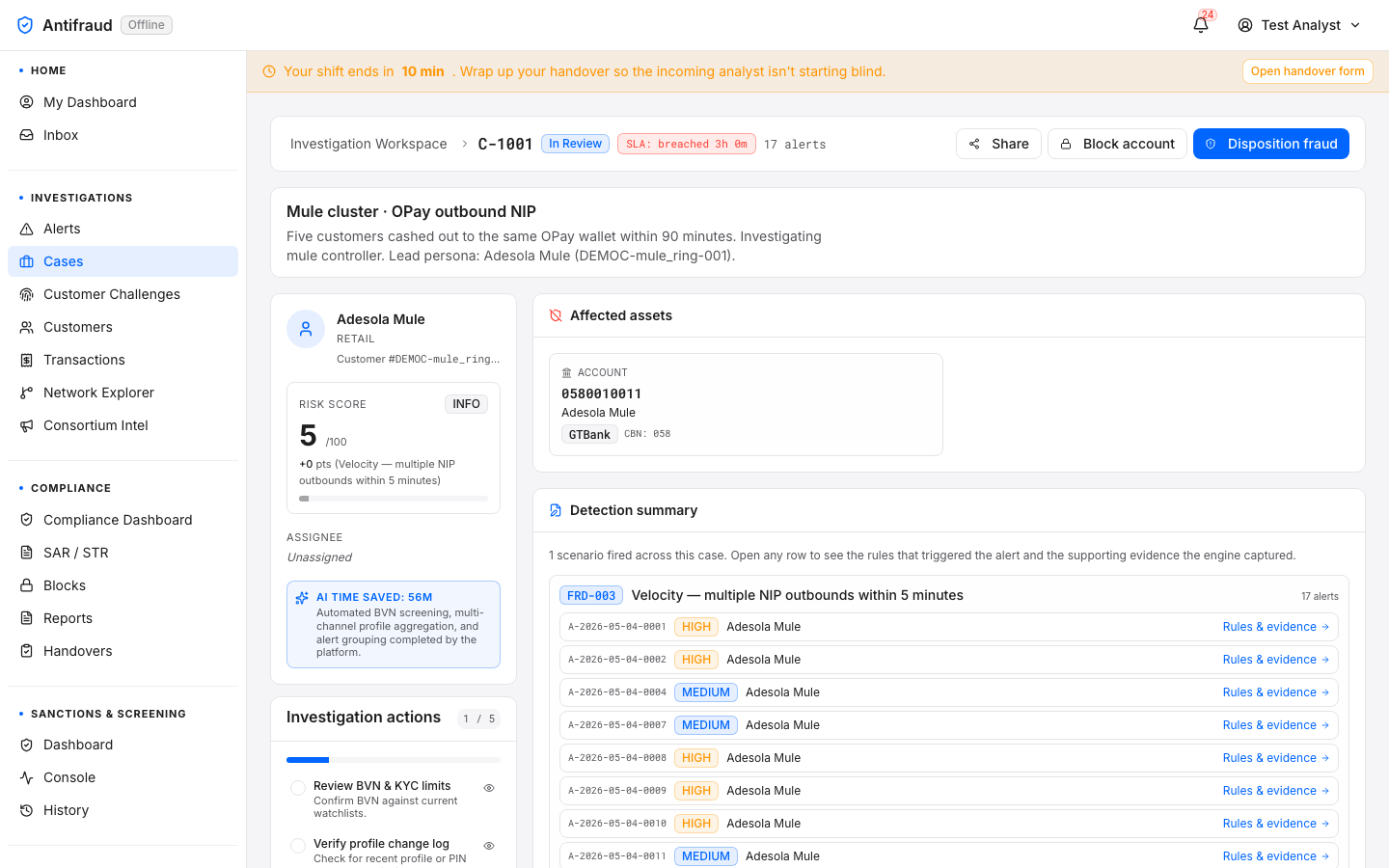Open Rules & evidence for alert A-2026-05-04-0001
The width and height of the screenshot is (1389, 868).
(x=1276, y=627)
